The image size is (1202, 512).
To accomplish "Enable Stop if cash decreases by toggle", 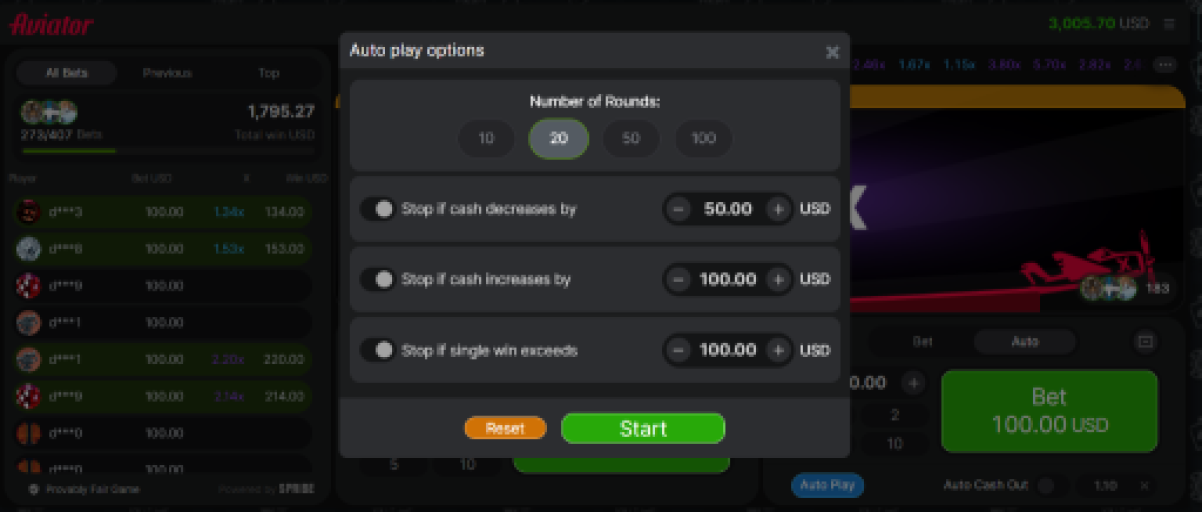I will point(378,209).
